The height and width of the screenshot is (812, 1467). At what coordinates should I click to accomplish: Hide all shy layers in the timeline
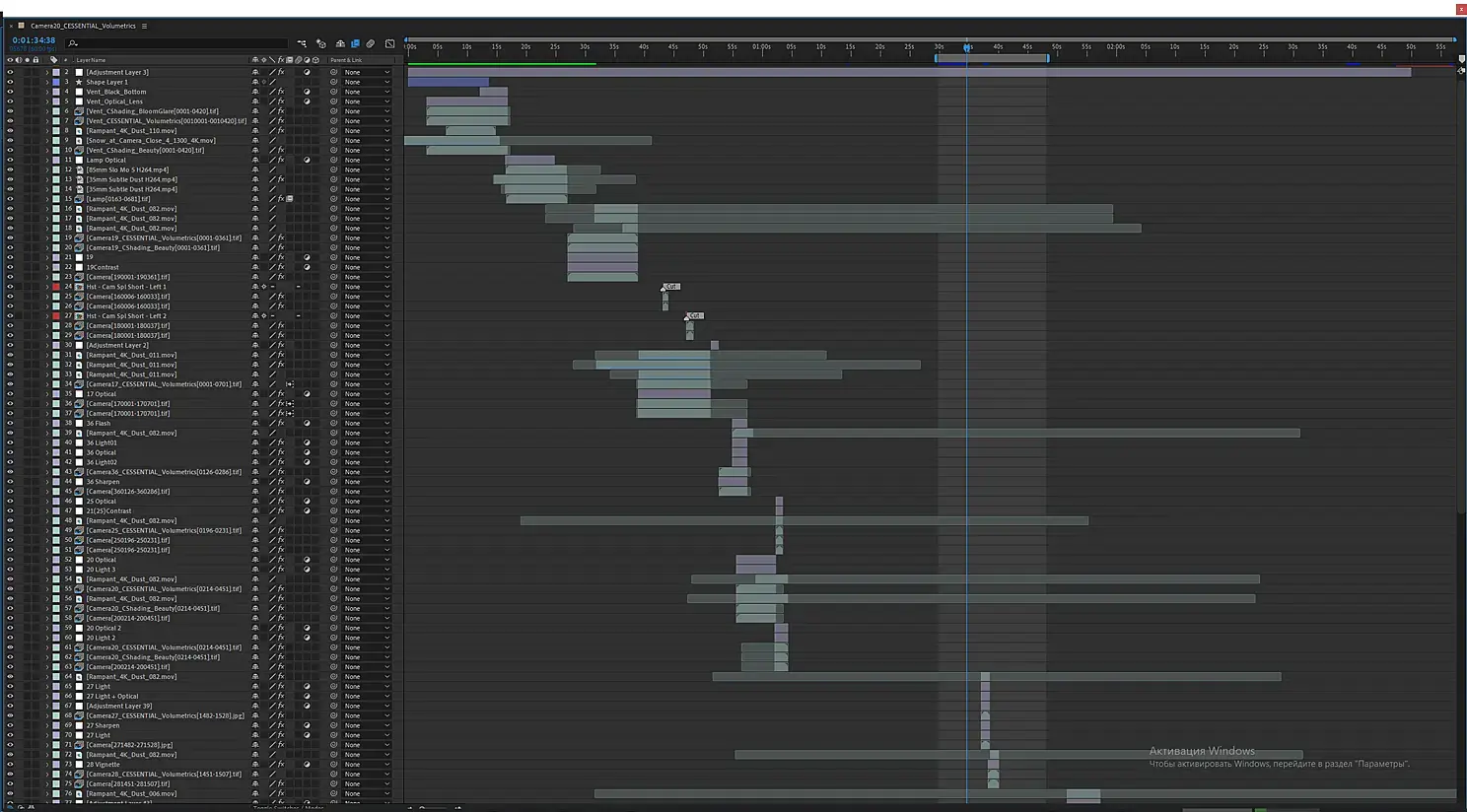(340, 43)
